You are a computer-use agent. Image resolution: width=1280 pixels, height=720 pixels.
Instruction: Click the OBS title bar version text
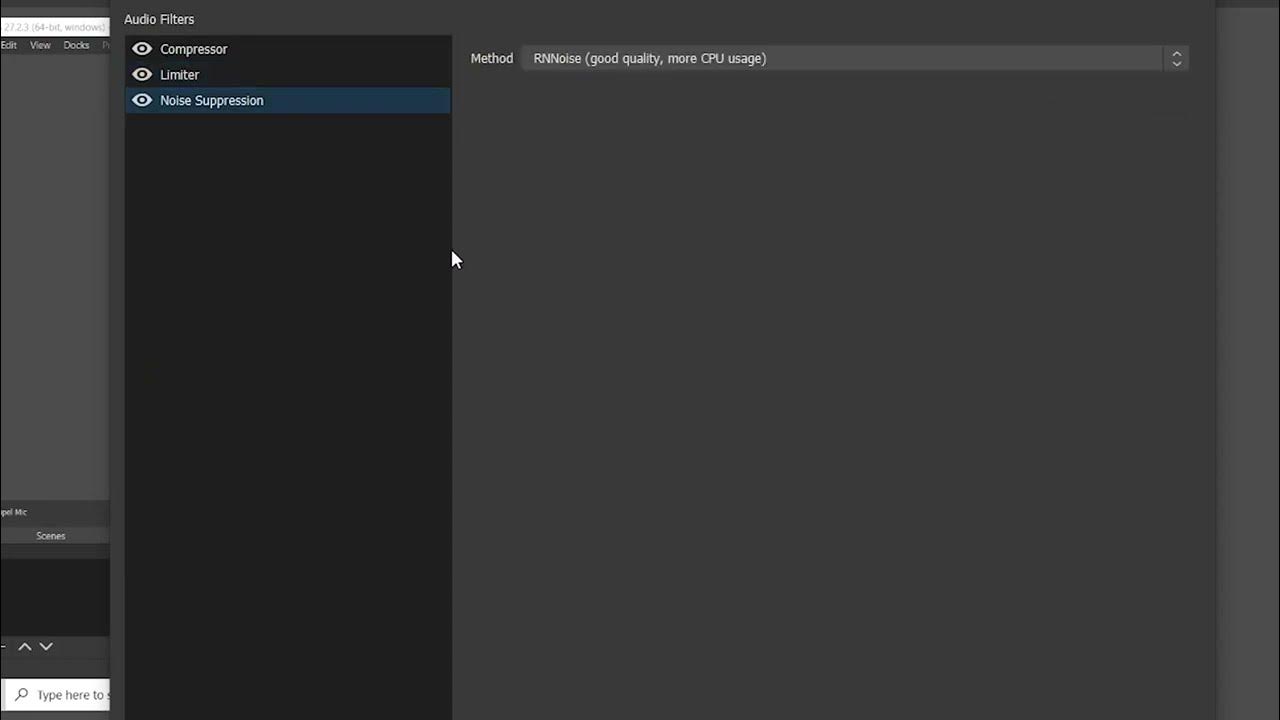pos(54,27)
